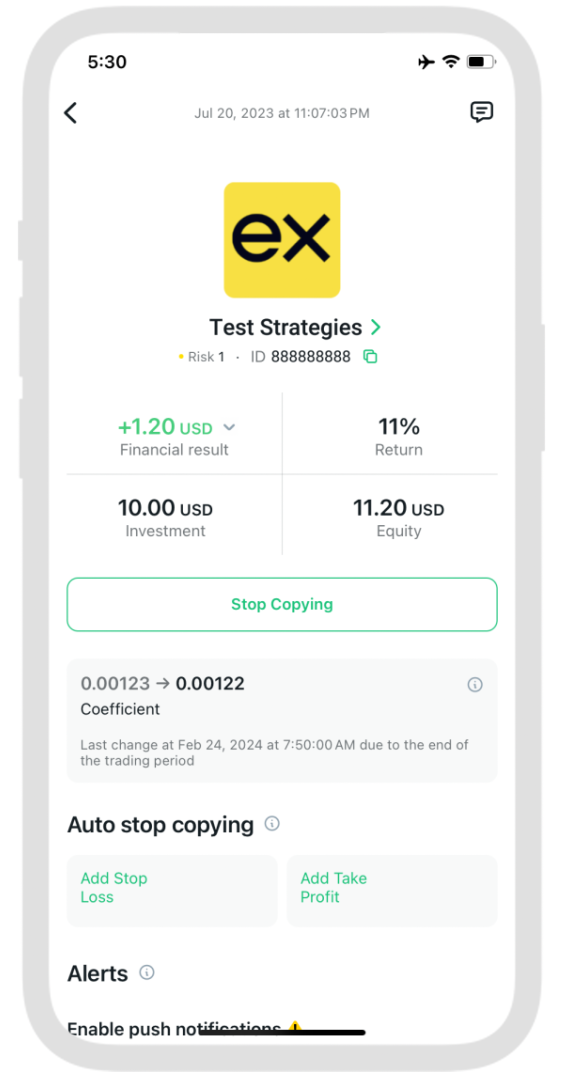
Task: Expand the Financial result dropdown arrow
Action: (229, 428)
